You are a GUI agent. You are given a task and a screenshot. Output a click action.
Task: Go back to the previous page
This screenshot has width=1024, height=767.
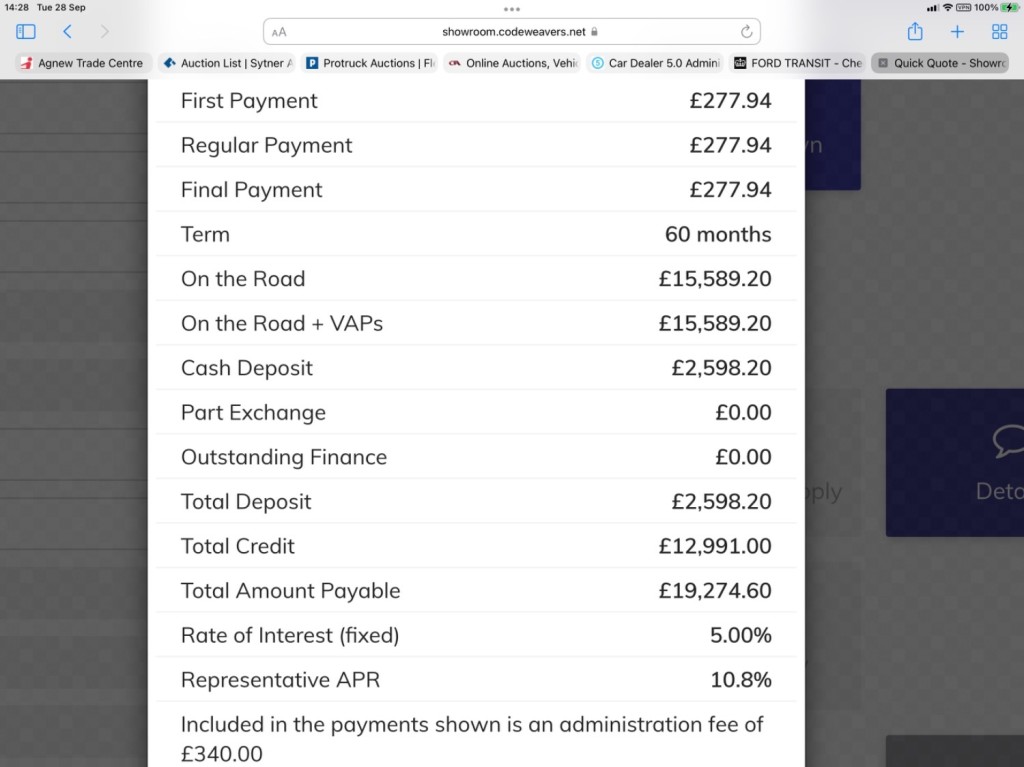(x=67, y=32)
